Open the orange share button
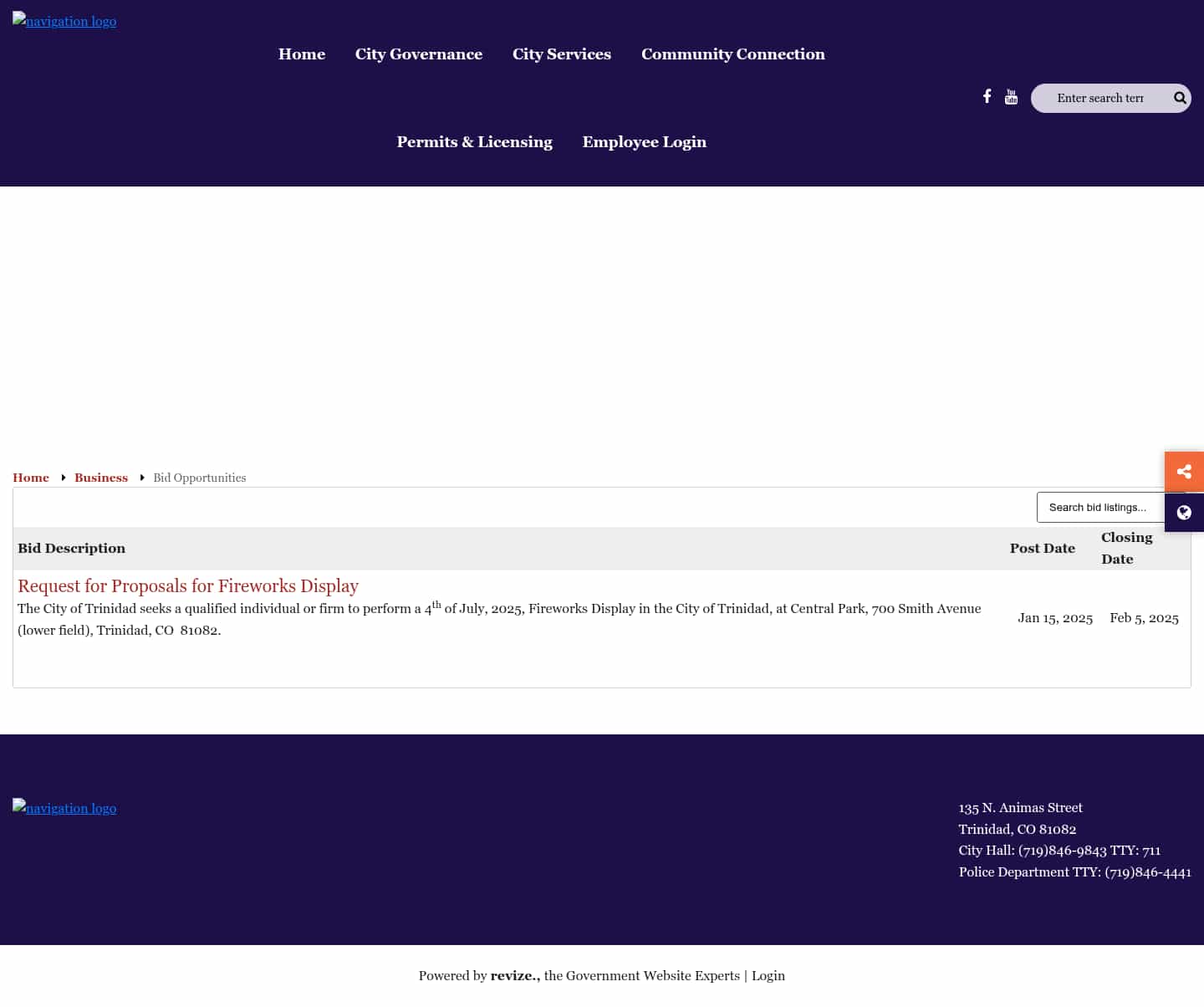 [x=1184, y=472]
